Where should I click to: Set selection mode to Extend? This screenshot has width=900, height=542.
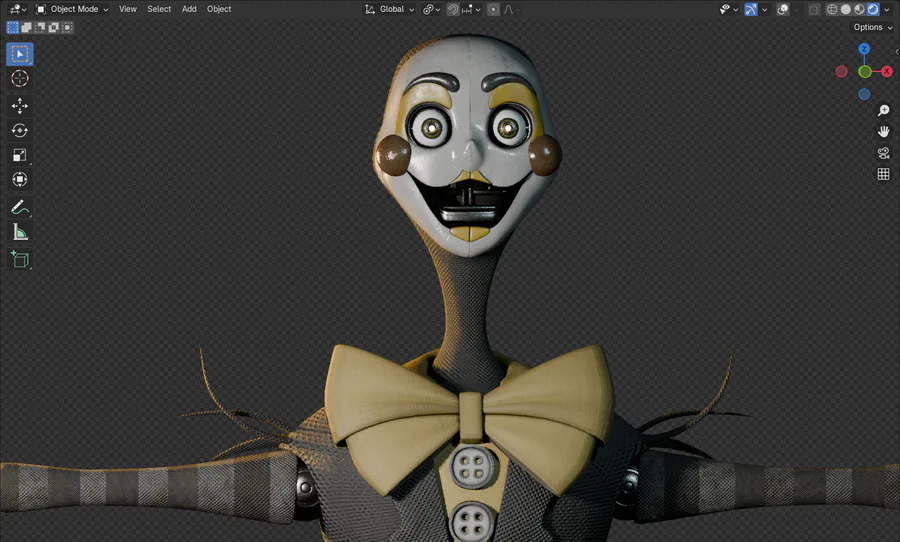pos(26,27)
